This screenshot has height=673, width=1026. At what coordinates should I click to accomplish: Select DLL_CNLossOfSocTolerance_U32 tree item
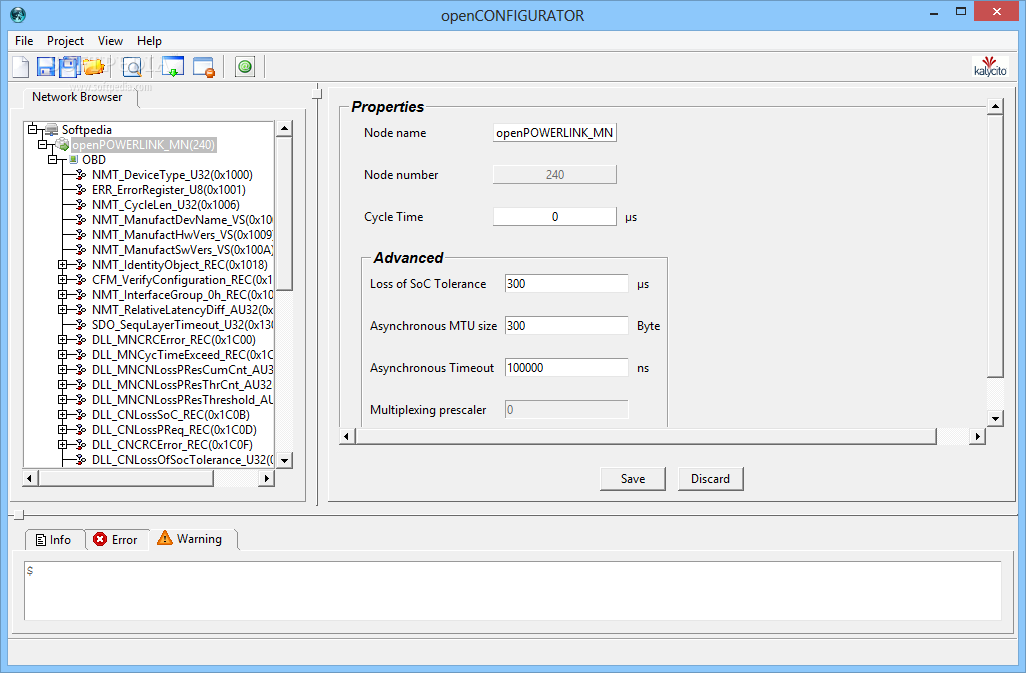tap(183, 460)
